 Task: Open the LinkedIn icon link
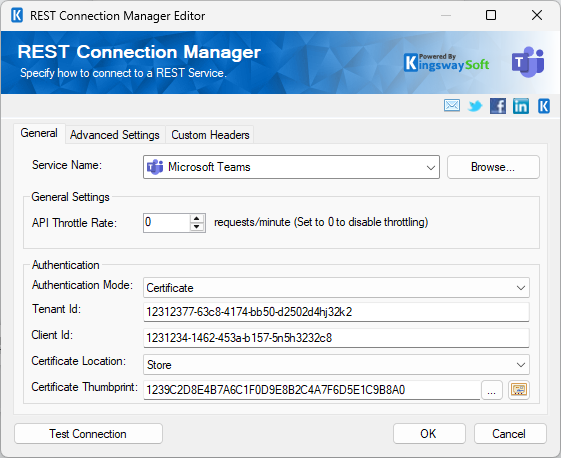coord(521,106)
